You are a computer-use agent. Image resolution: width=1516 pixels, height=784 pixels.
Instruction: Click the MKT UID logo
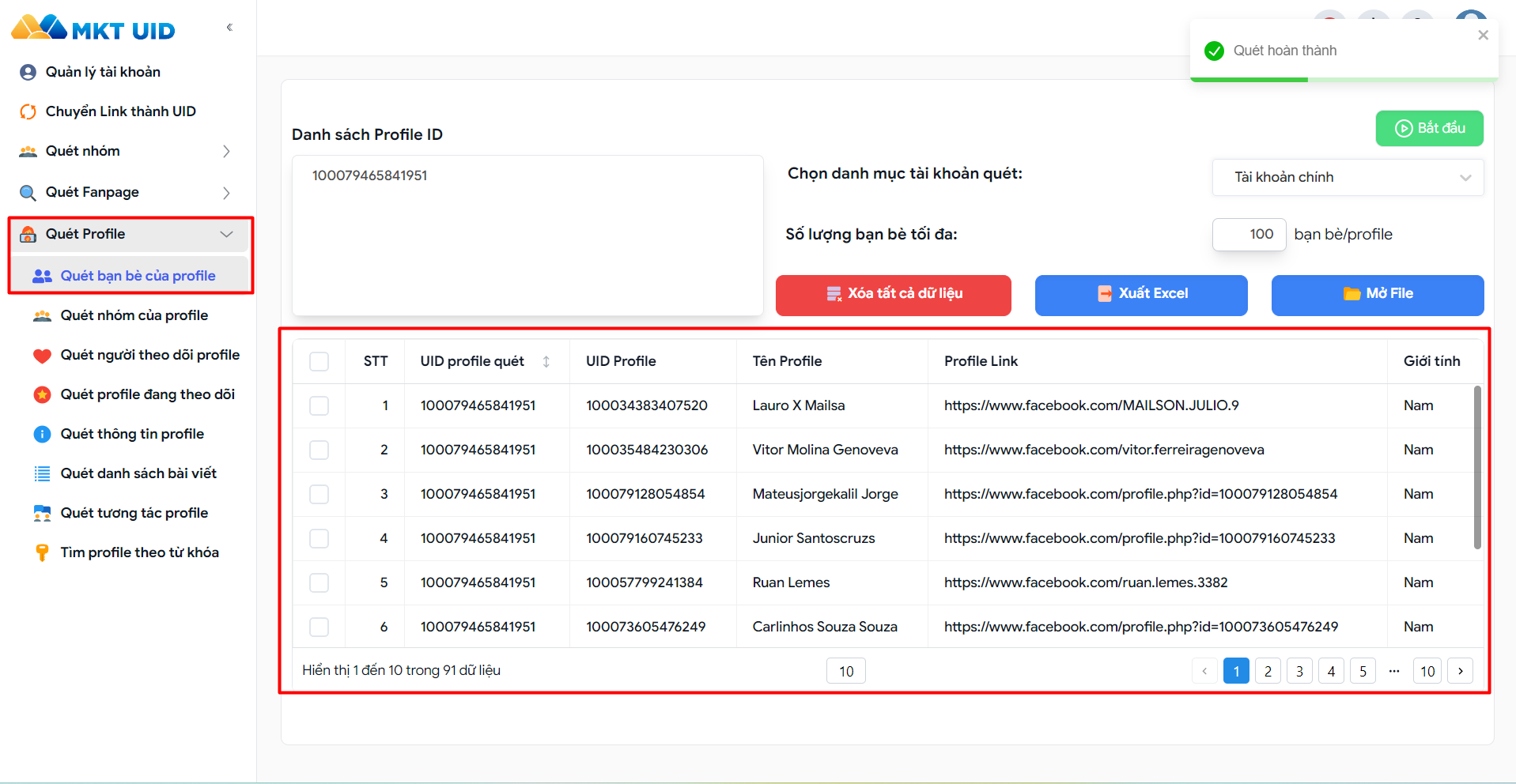click(93, 28)
